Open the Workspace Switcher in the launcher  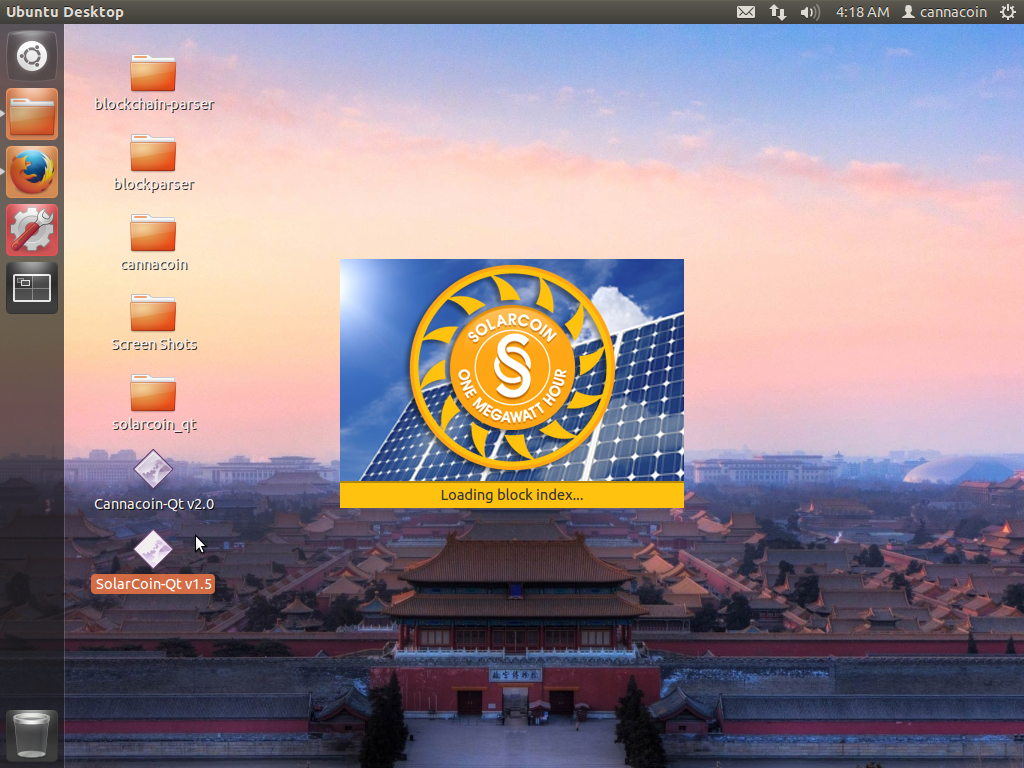32,288
